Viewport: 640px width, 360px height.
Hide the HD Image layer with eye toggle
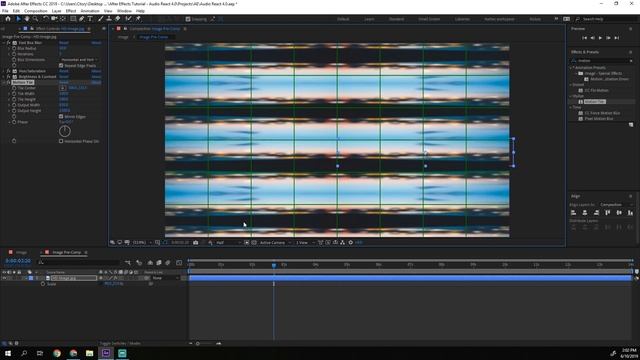tap(4, 278)
